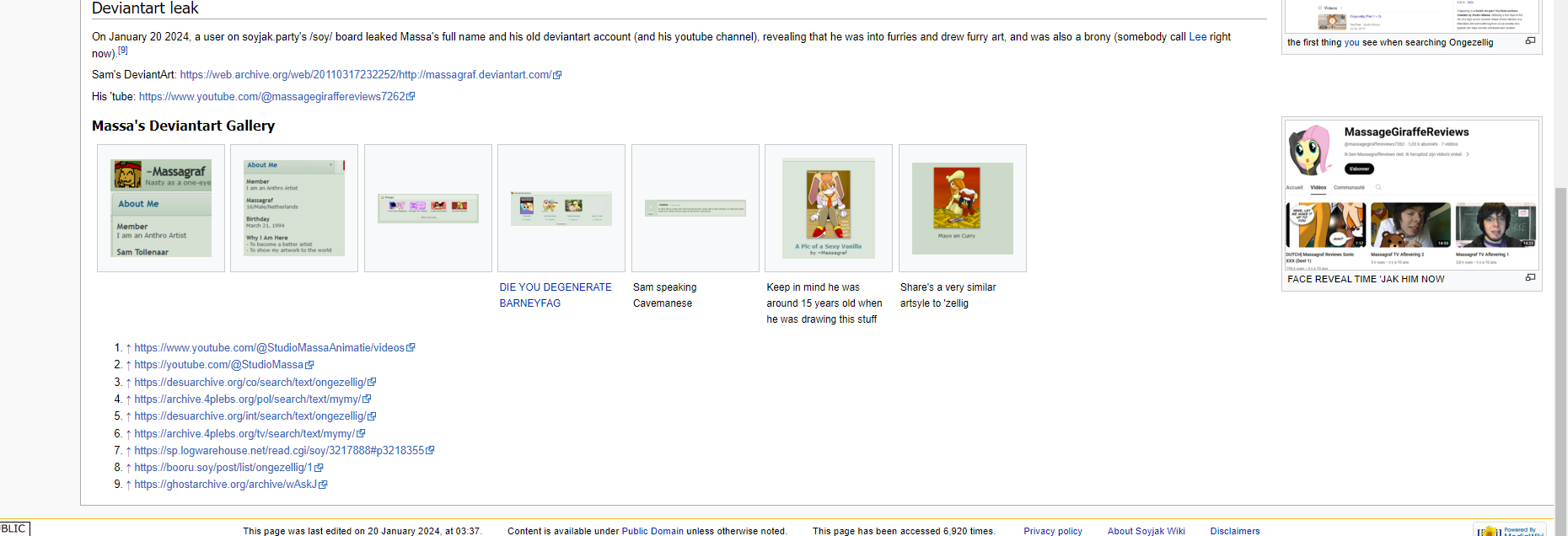The image size is (1568, 536).
Task: Open the 'Lee' wiki link
Action: [1197, 37]
